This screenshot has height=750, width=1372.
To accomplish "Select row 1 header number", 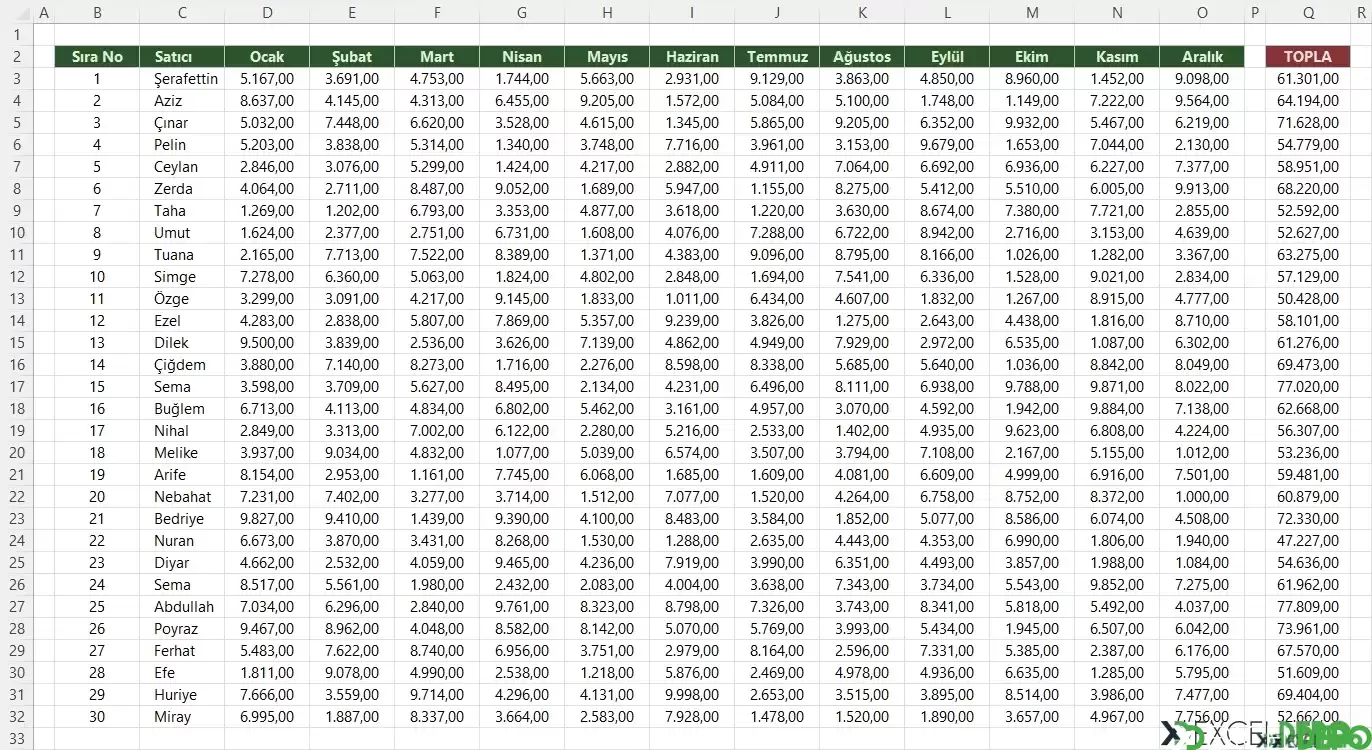I will pyautogui.click(x=16, y=35).
